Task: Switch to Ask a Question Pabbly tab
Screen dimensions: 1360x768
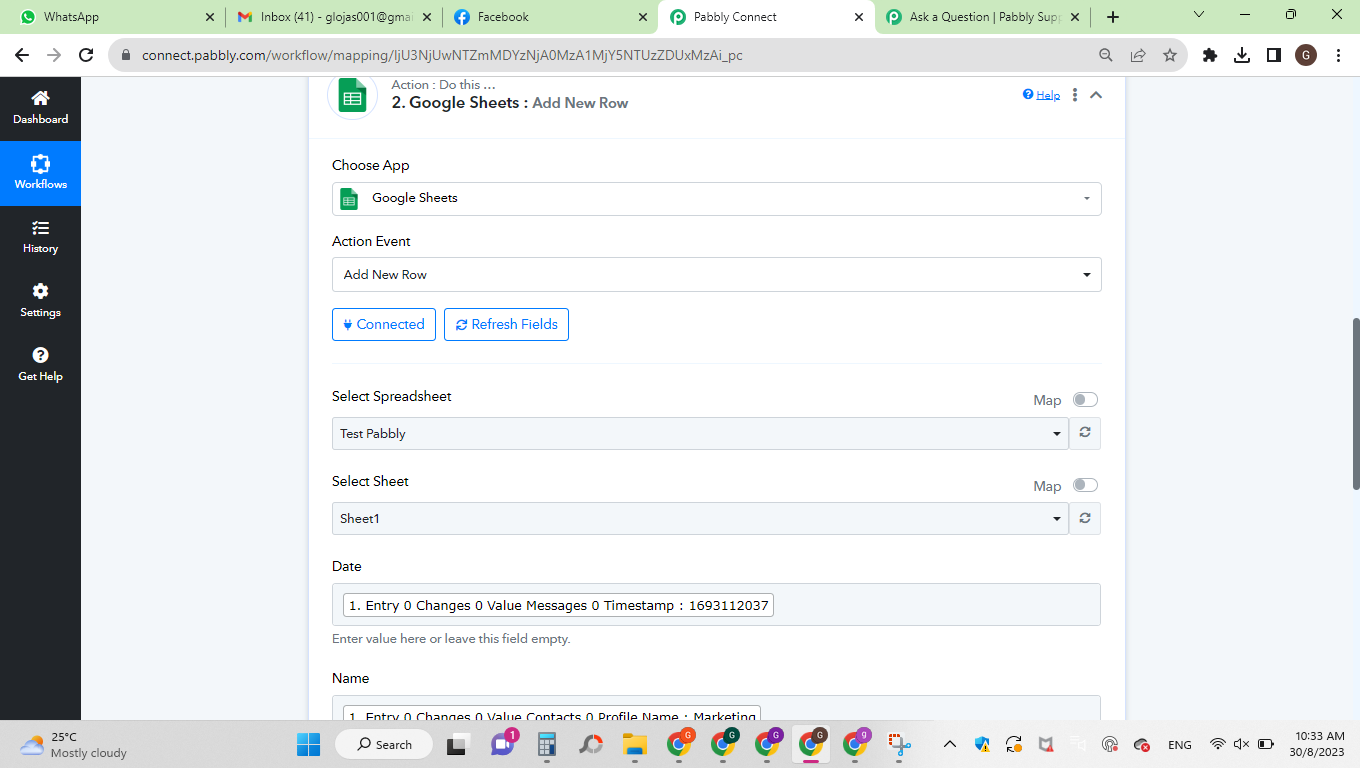Action: (x=982, y=17)
